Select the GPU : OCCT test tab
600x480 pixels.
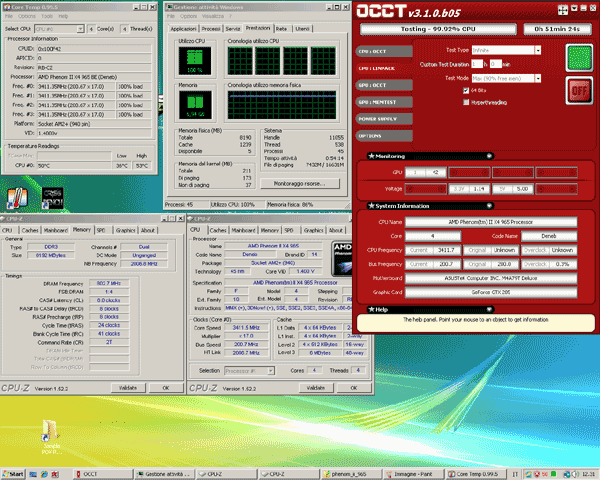(x=384, y=85)
